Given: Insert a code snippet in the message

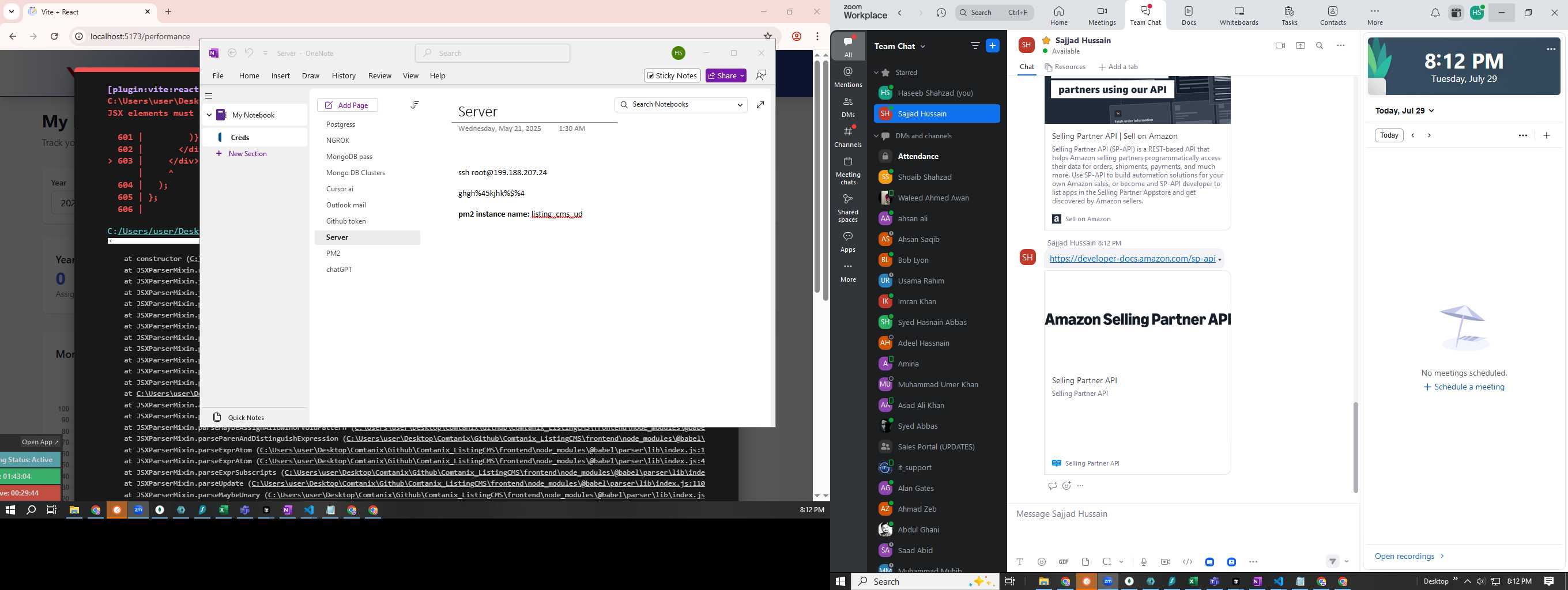Looking at the screenshot, I should click(1187, 561).
